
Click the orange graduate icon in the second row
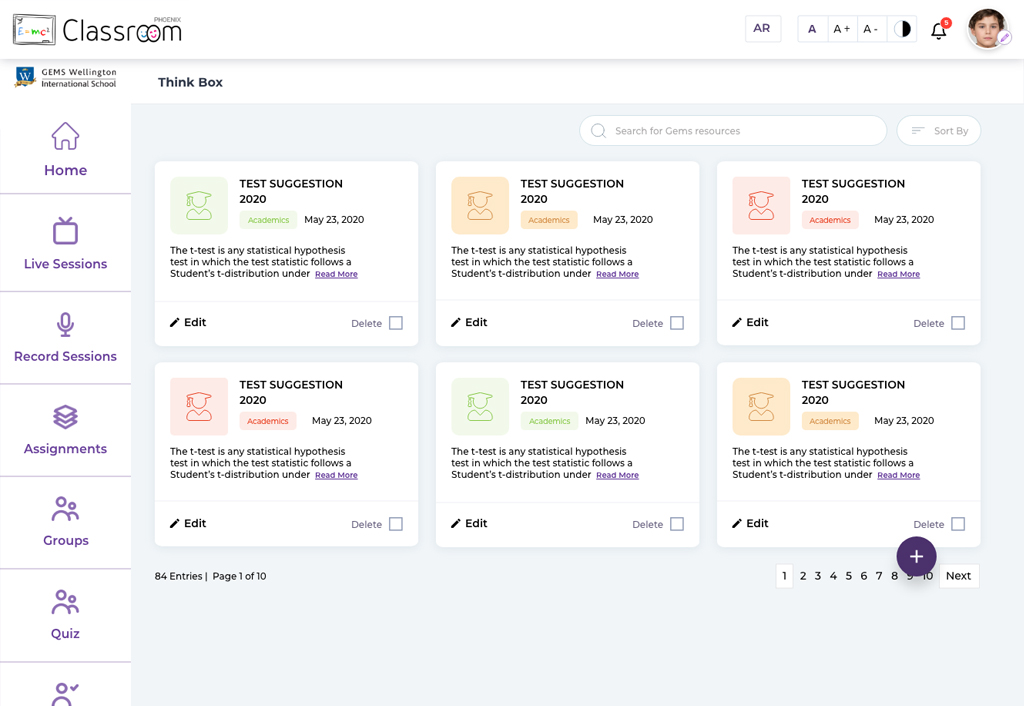pyautogui.click(x=761, y=406)
